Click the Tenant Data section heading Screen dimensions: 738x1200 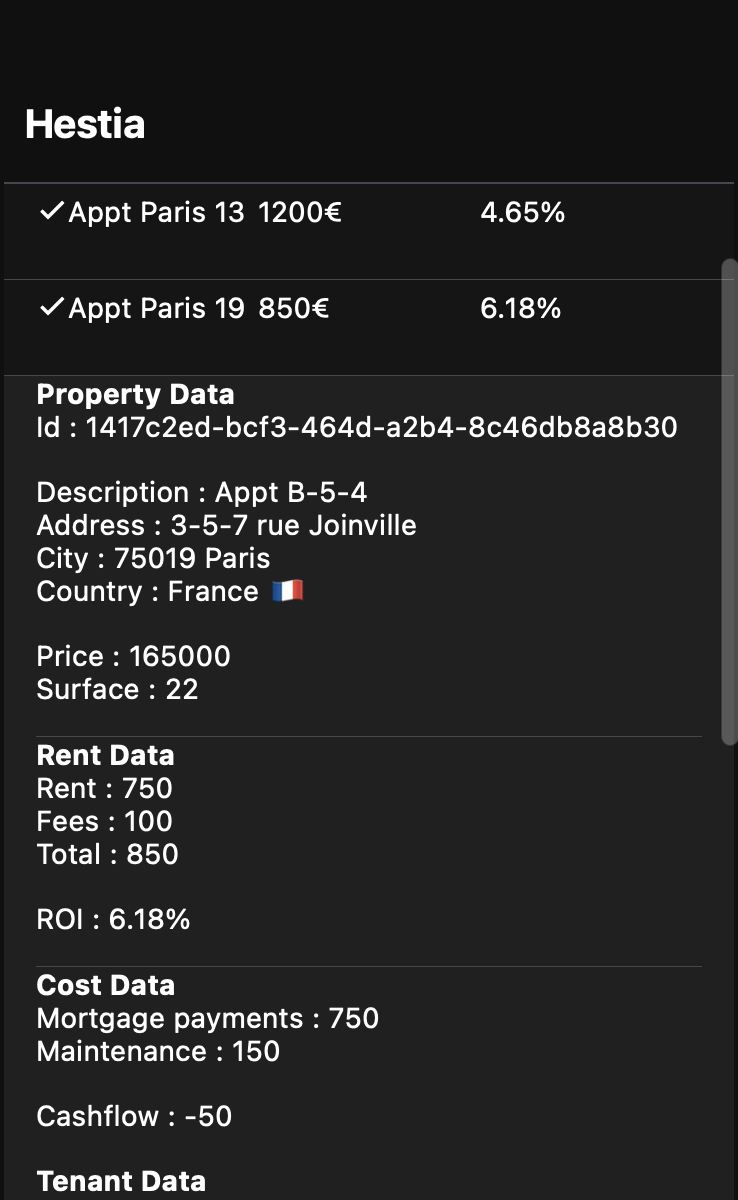121,1181
